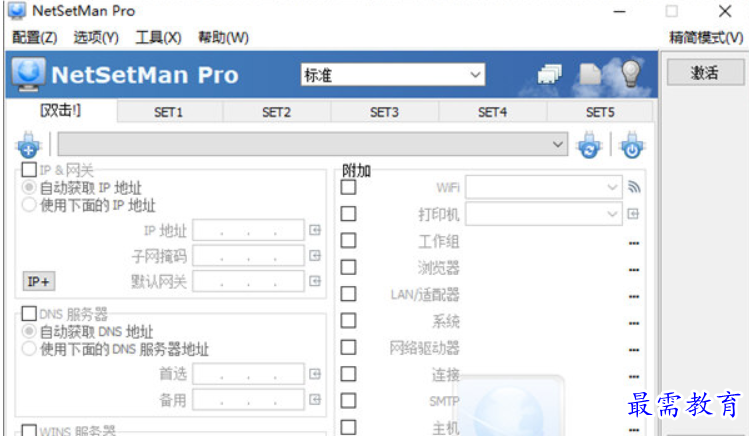This screenshot has height=436, width=749.
Task: Enable the IP & 网关 checkbox
Action: (29, 170)
